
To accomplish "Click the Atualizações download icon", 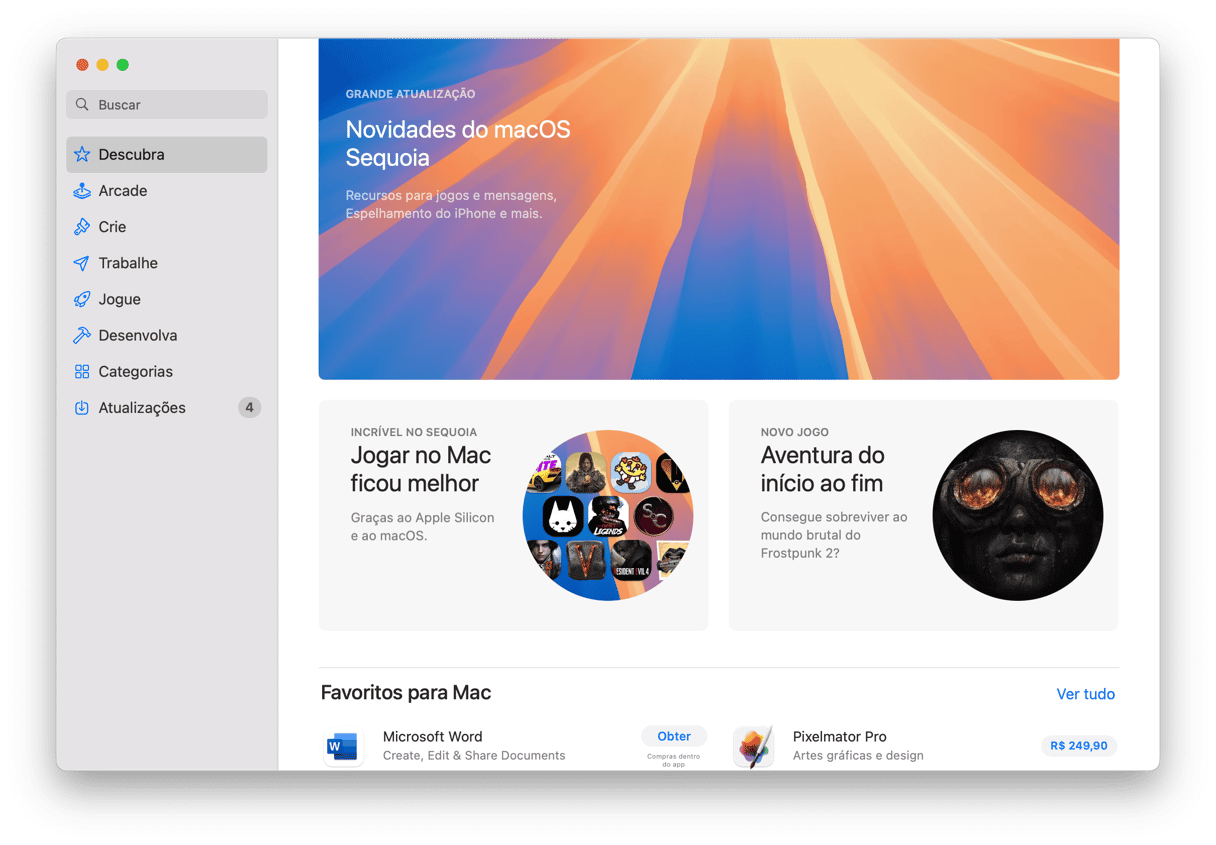I will coord(82,408).
